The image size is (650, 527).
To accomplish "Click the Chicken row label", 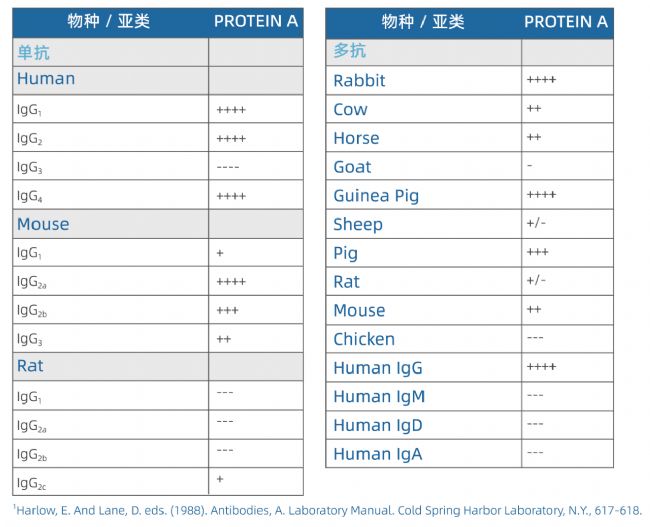I will pos(364,340).
